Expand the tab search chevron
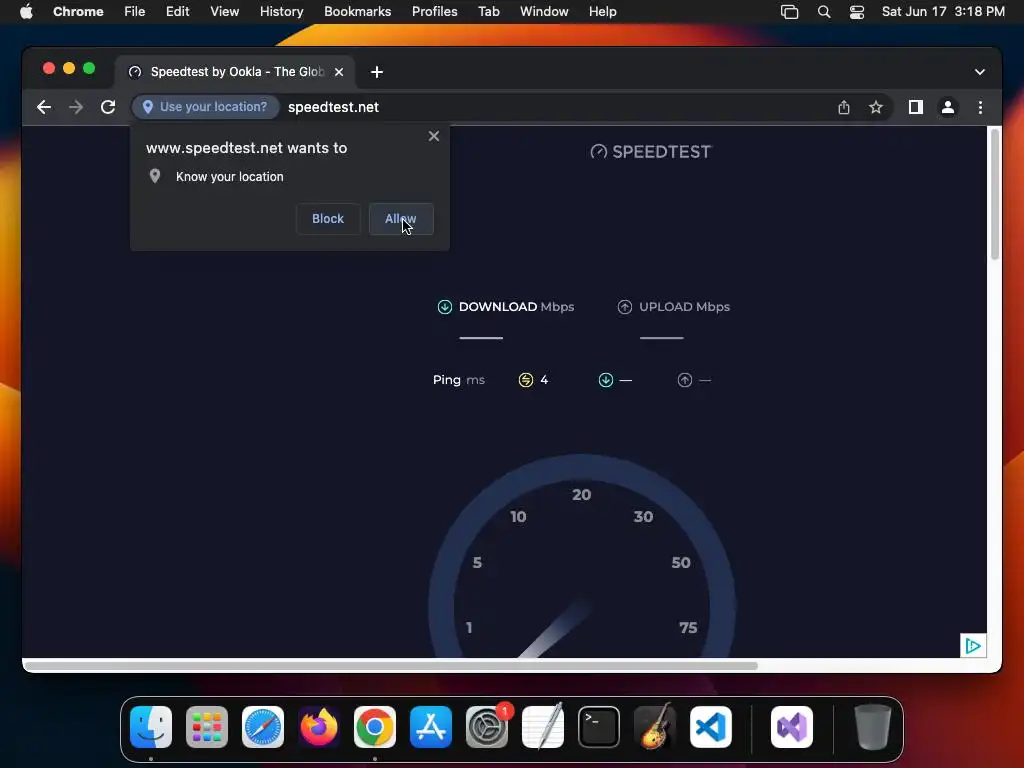The image size is (1024, 768). (x=980, y=72)
